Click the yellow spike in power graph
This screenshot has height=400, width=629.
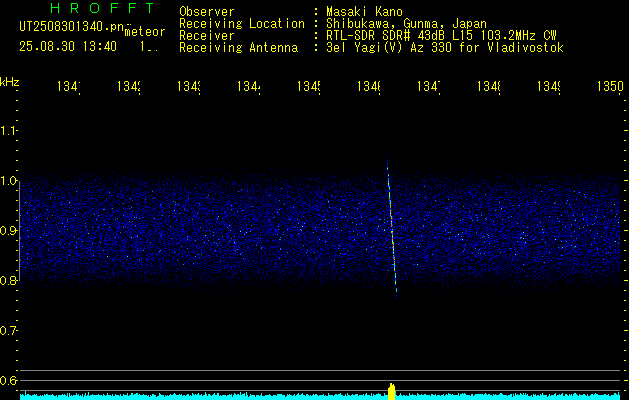[392, 392]
